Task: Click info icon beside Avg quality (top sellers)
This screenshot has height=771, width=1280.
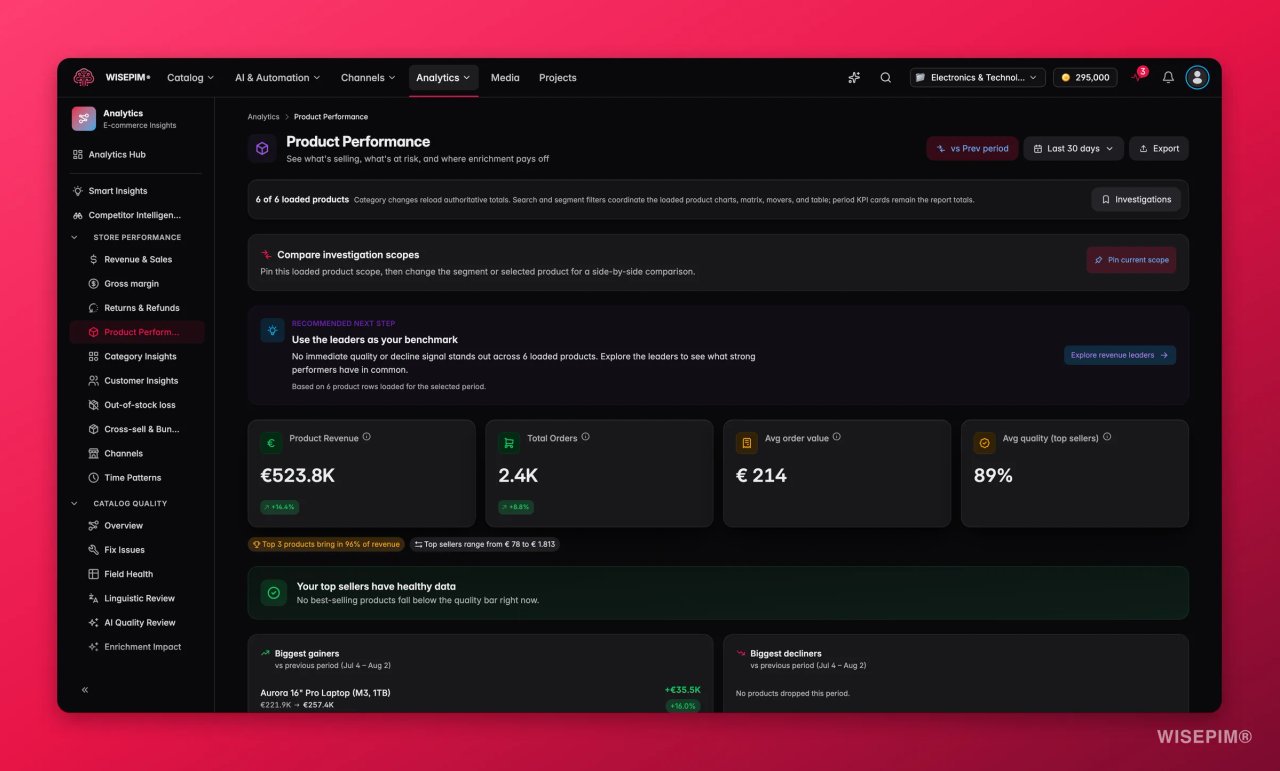Action: (x=1107, y=437)
